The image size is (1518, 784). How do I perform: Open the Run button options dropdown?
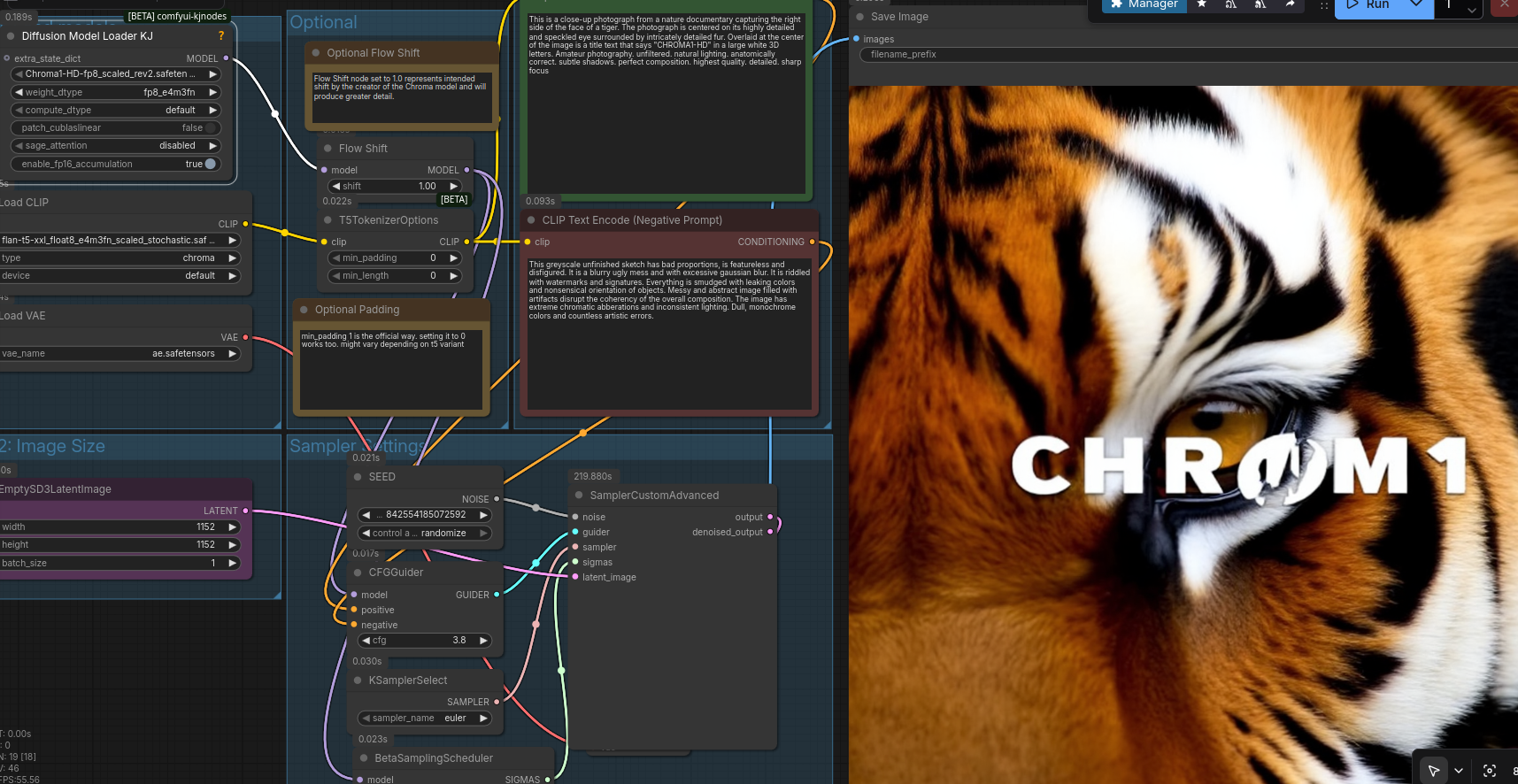point(1416,5)
